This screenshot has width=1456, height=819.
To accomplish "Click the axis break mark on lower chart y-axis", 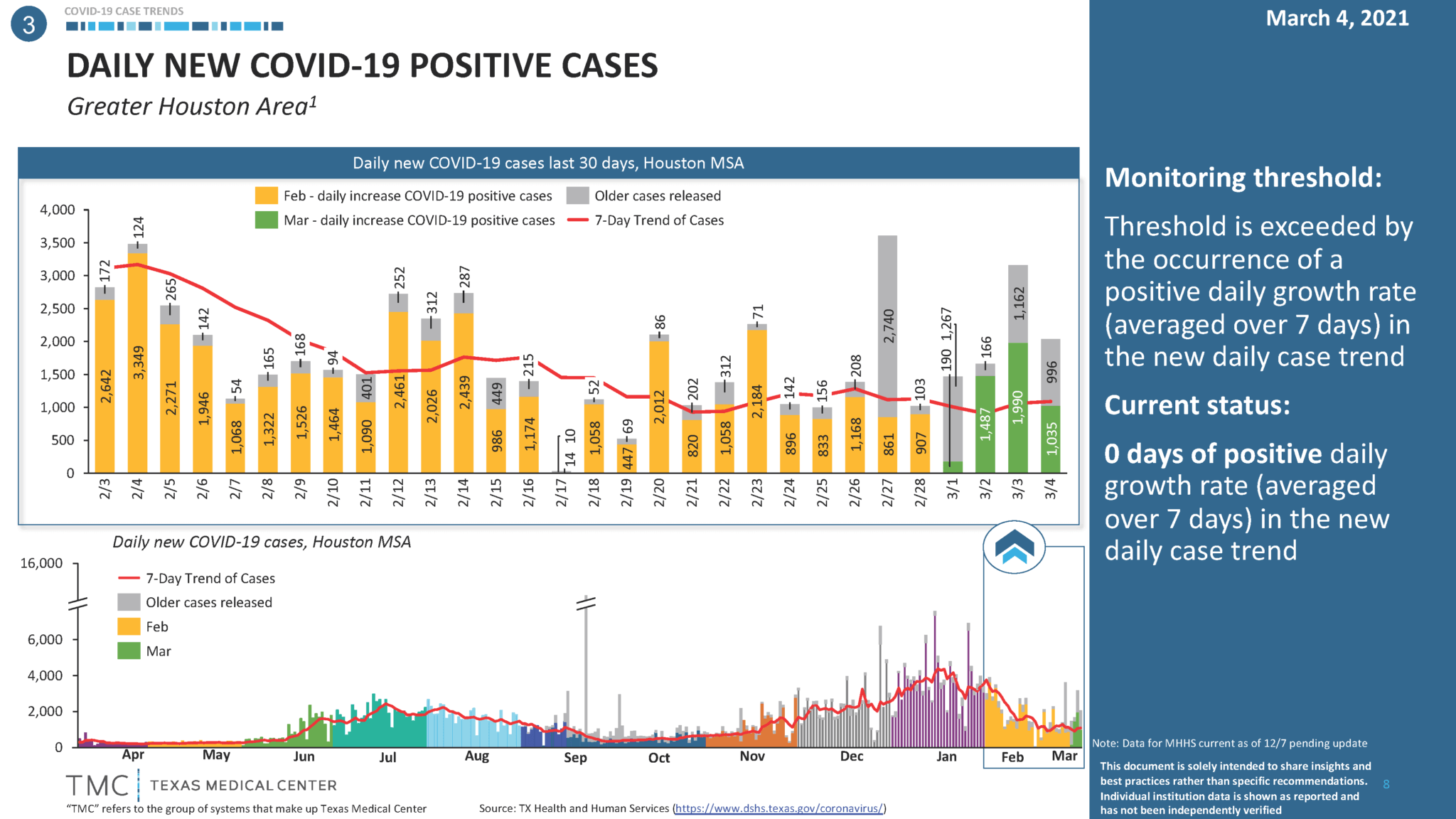I will (x=78, y=604).
